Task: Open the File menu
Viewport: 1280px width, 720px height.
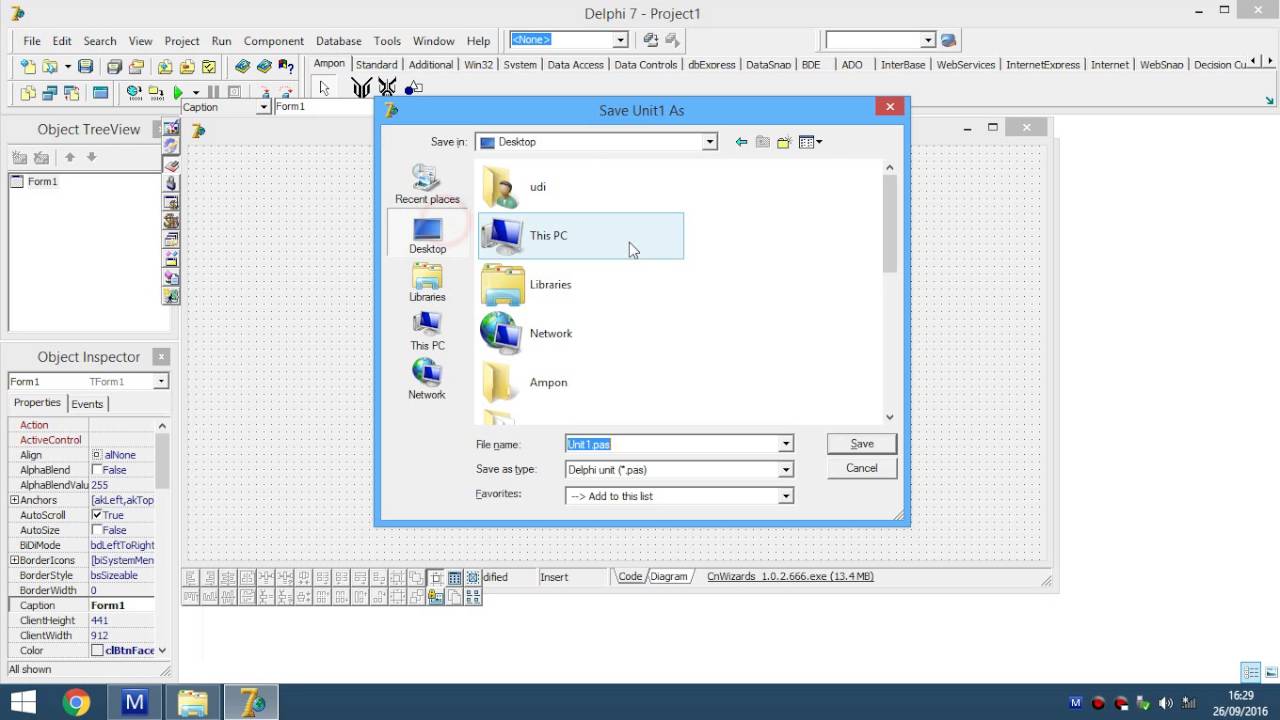Action: pyautogui.click(x=32, y=41)
